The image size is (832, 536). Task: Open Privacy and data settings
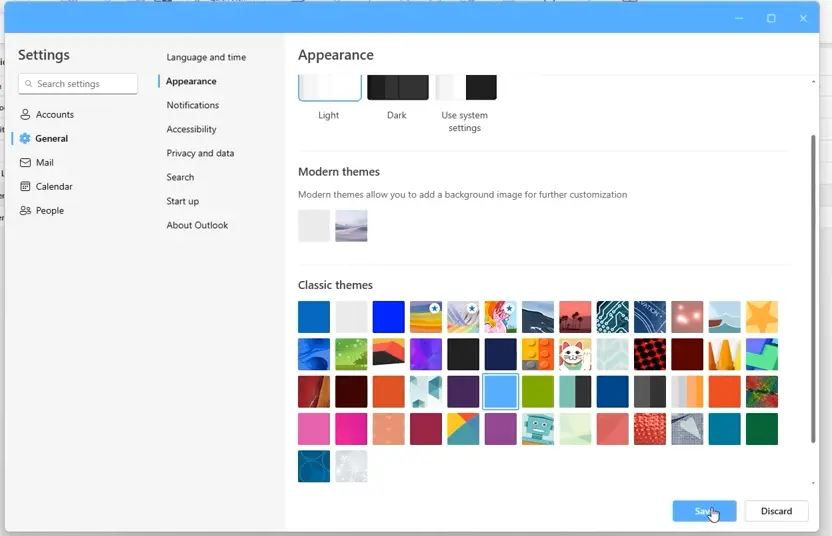(200, 153)
